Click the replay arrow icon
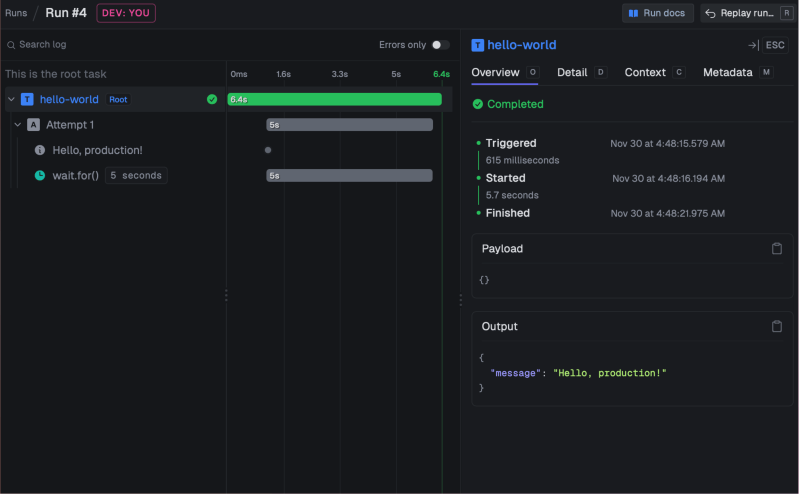 (710, 13)
